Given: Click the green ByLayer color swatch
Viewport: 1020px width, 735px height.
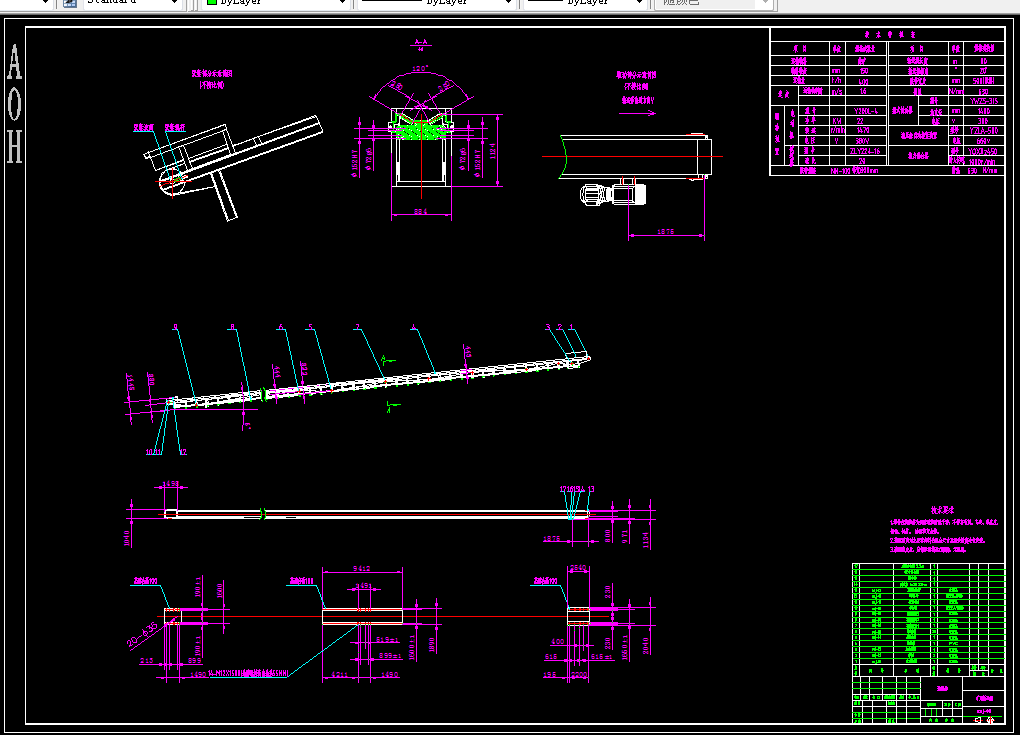Looking at the screenshot, I should coord(211,2).
